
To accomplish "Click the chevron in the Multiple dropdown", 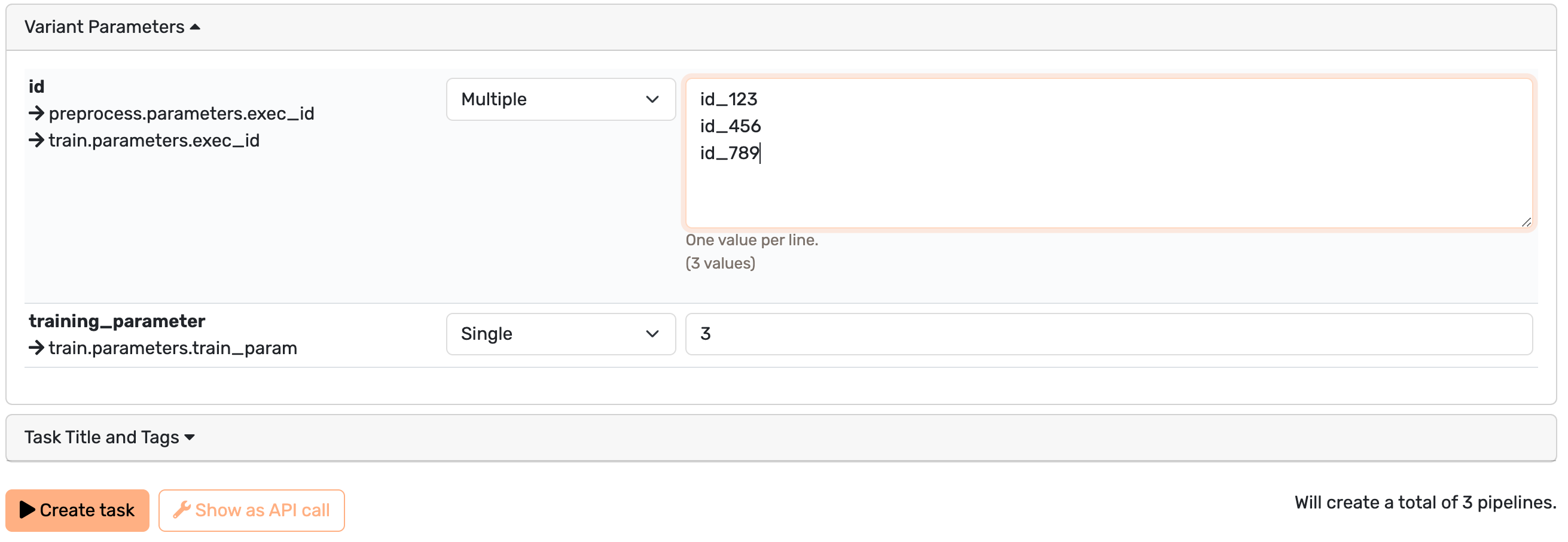I will tap(652, 99).
